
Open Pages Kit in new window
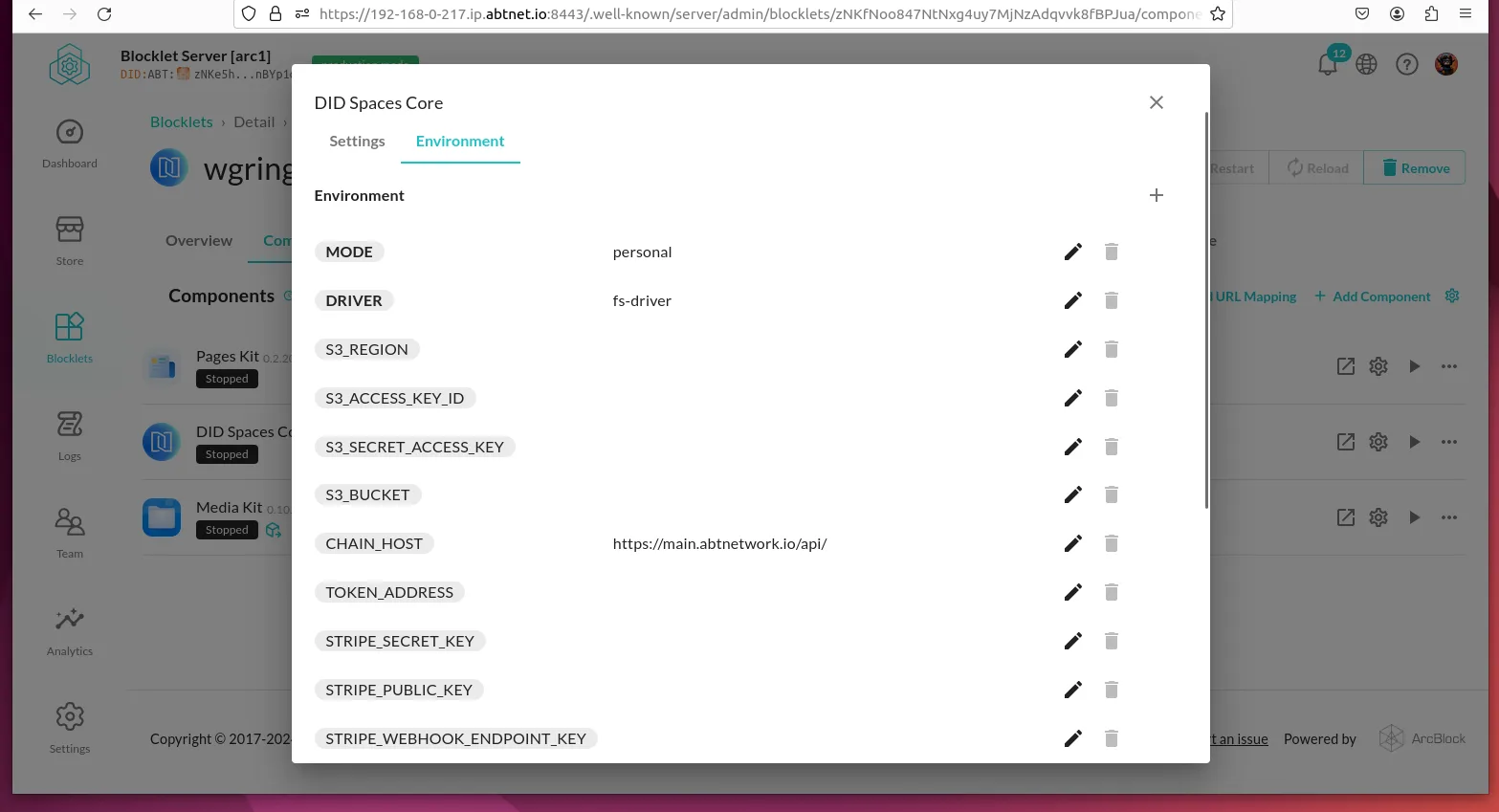click(x=1346, y=366)
